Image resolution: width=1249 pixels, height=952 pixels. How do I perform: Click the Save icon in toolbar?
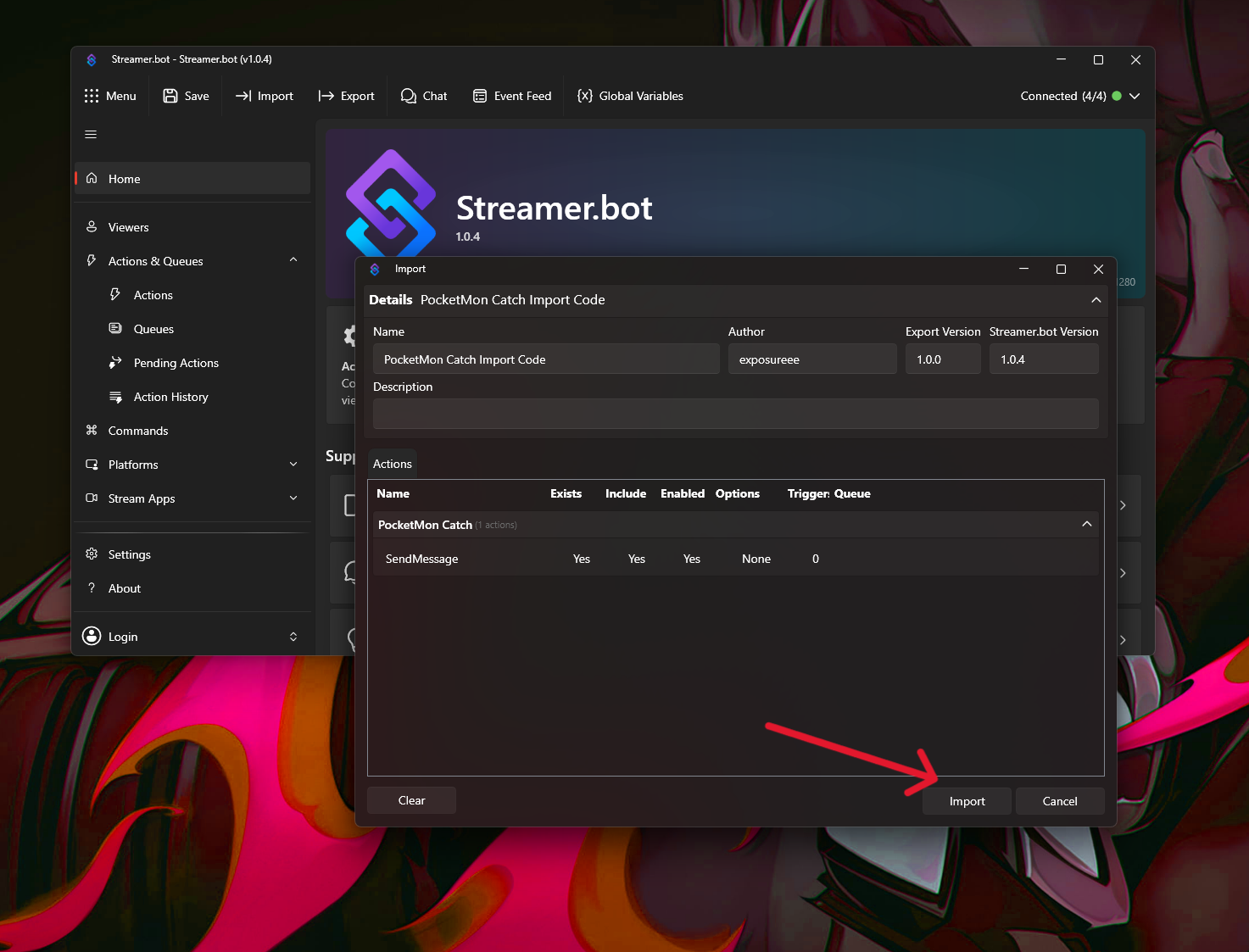point(170,96)
